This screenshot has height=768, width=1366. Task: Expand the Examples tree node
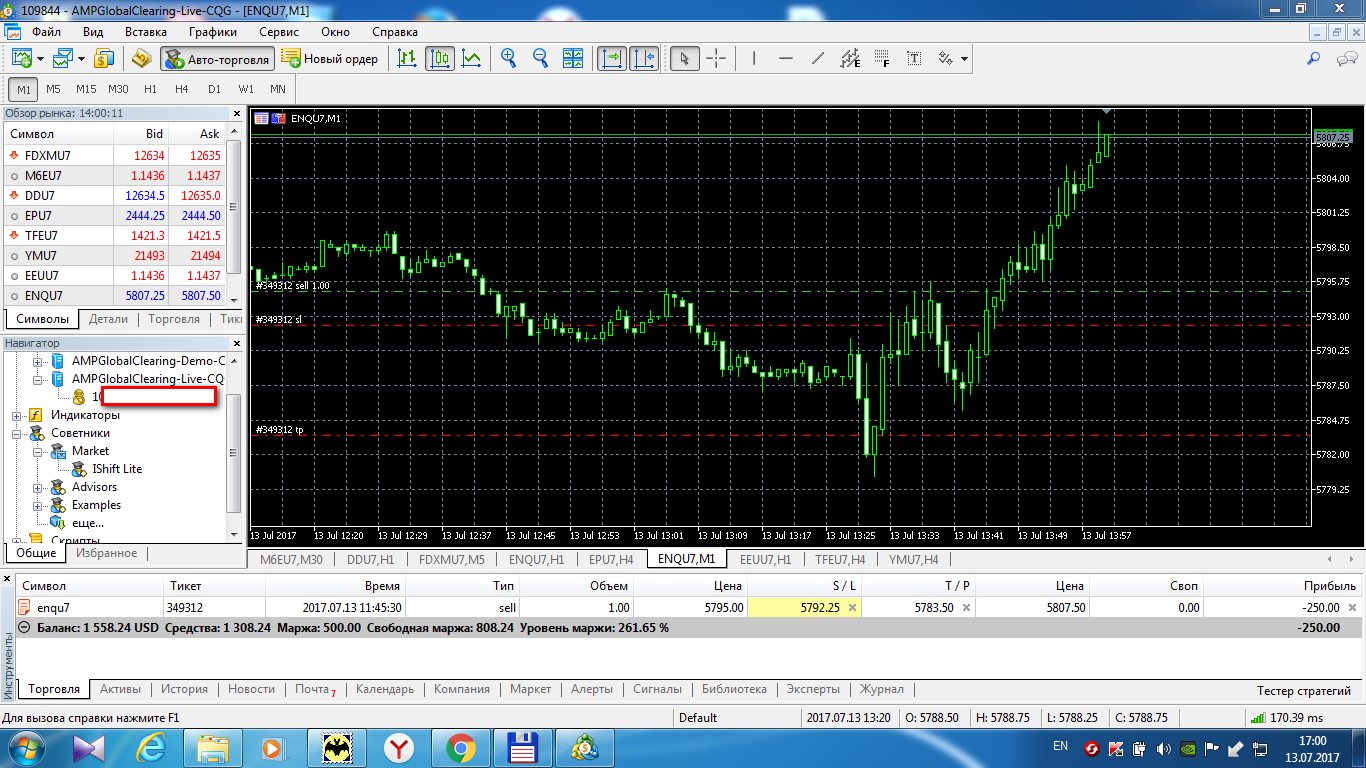(39, 505)
